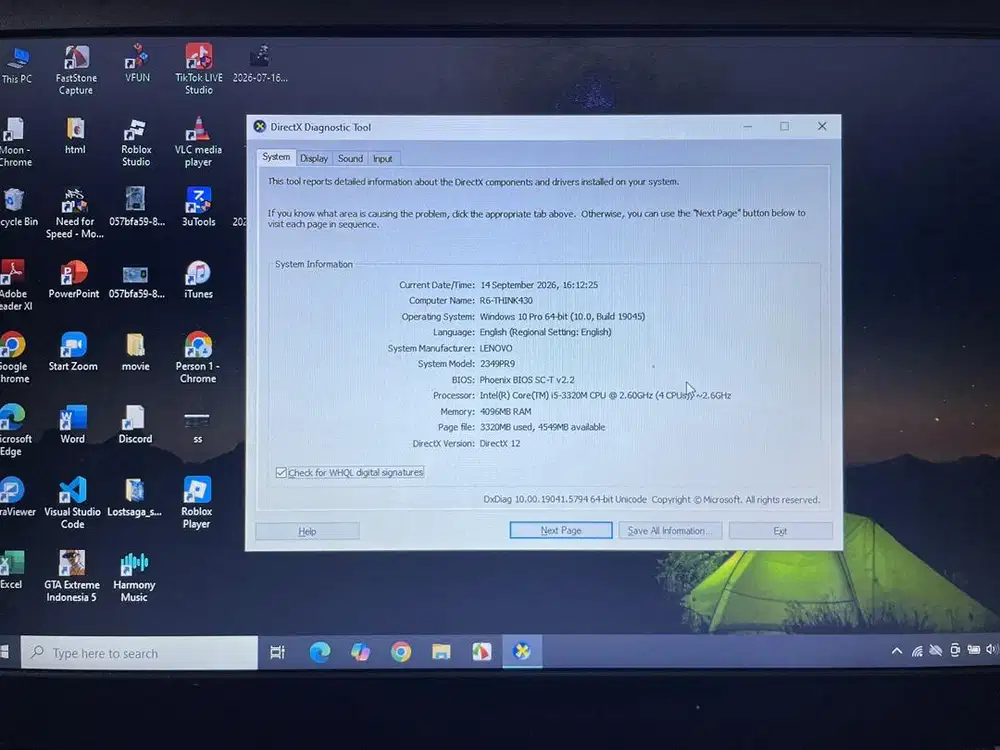Screen dimensions: 1000x750
Task: Open GTA Extreme Indonesia 5 icon
Action: click(71, 576)
